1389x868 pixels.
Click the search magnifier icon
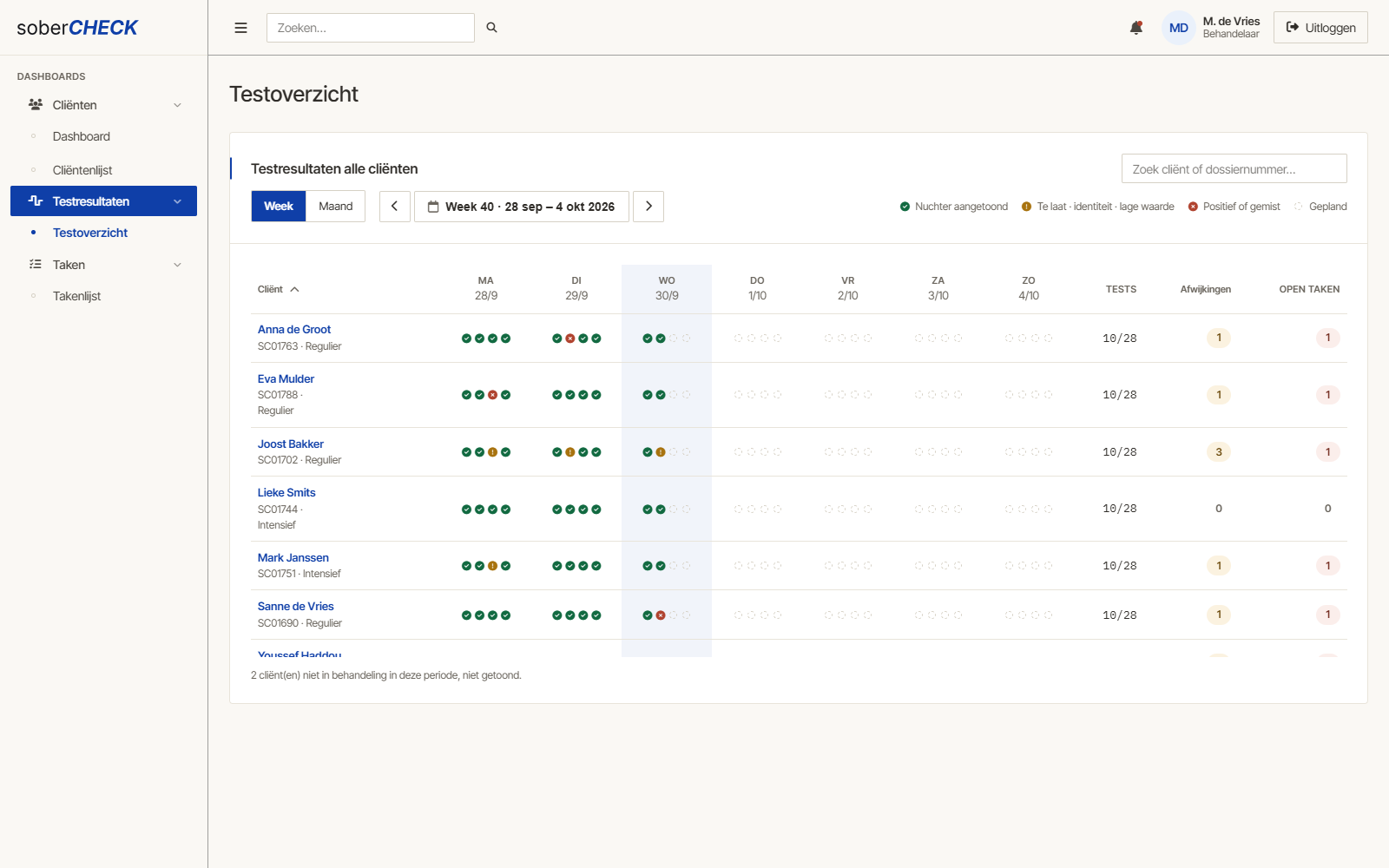[x=491, y=28]
